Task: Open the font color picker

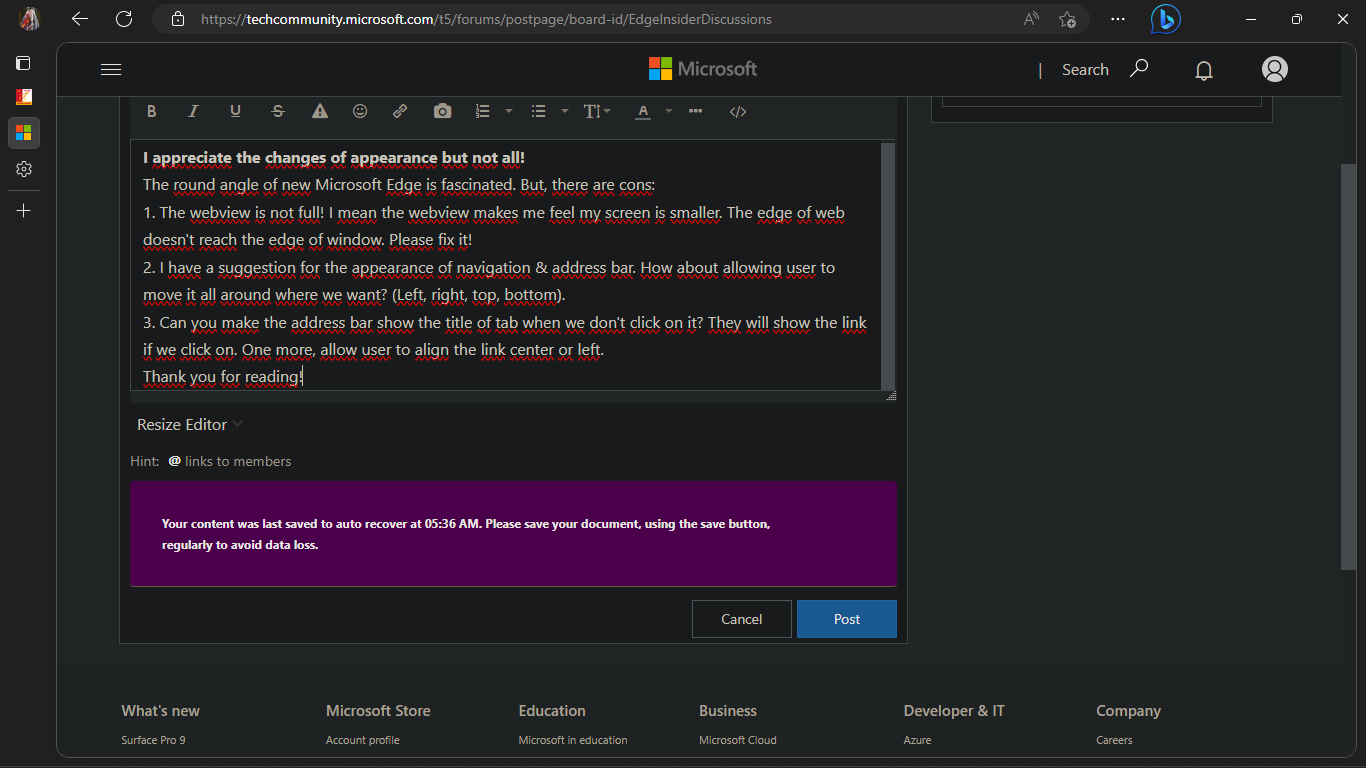Action: coord(643,111)
